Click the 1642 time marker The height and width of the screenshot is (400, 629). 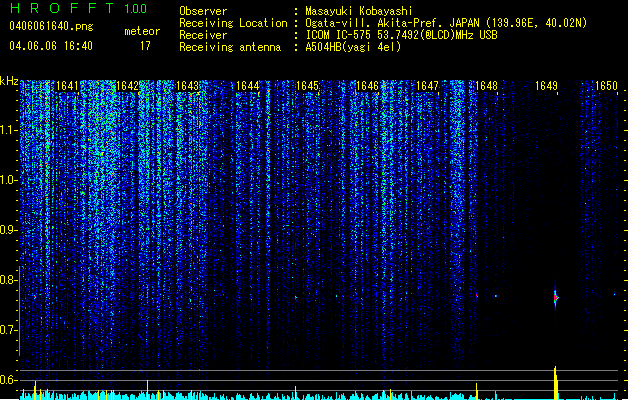click(127, 86)
